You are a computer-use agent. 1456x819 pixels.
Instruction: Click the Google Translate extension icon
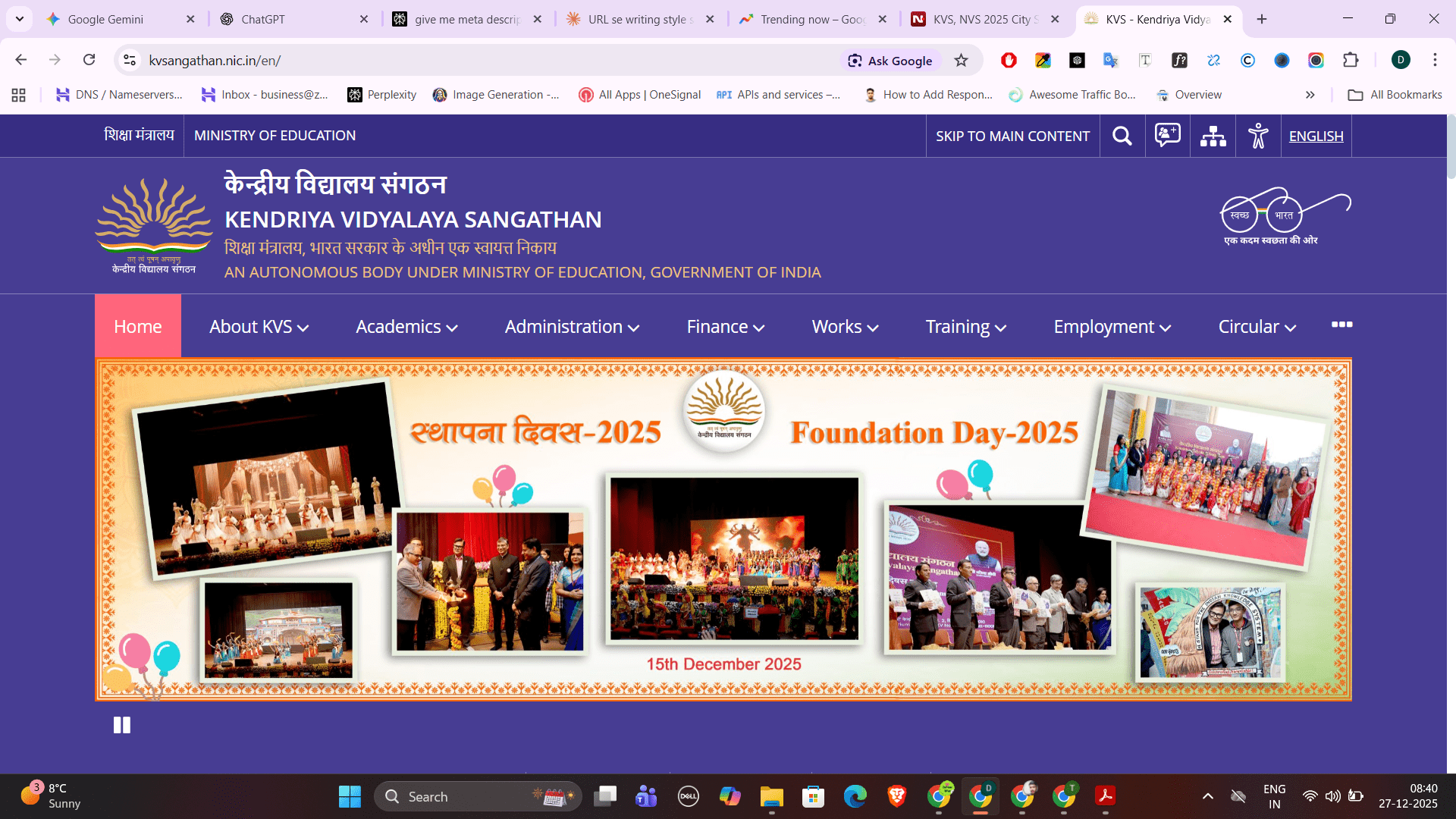(x=1111, y=61)
